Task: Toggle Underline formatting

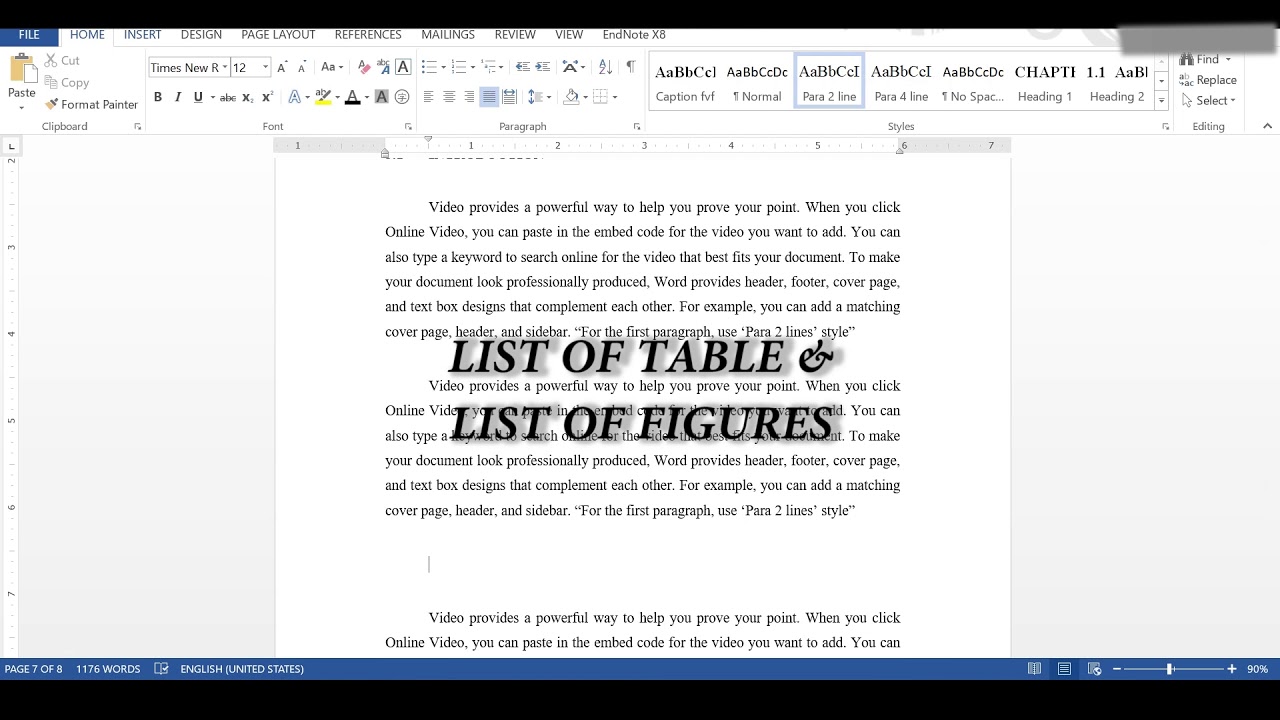Action: coord(198,97)
